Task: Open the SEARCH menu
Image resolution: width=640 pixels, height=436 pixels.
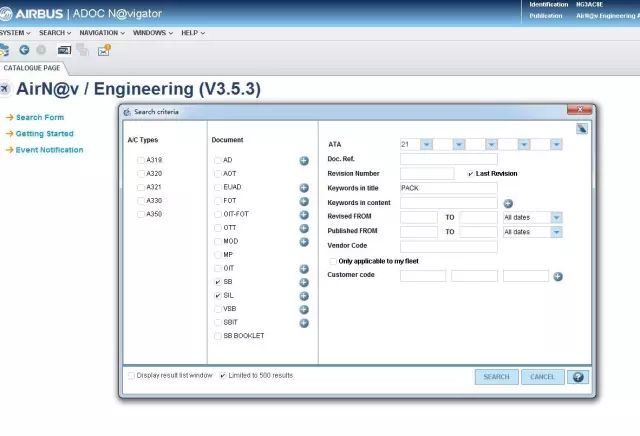Action: click(55, 33)
